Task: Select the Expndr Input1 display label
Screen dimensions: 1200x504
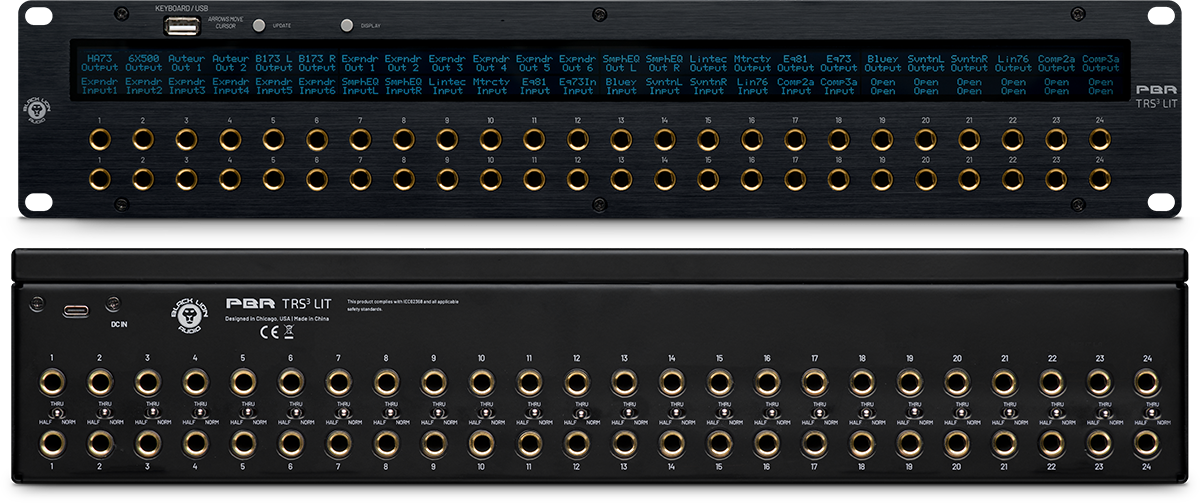Action: (x=99, y=86)
